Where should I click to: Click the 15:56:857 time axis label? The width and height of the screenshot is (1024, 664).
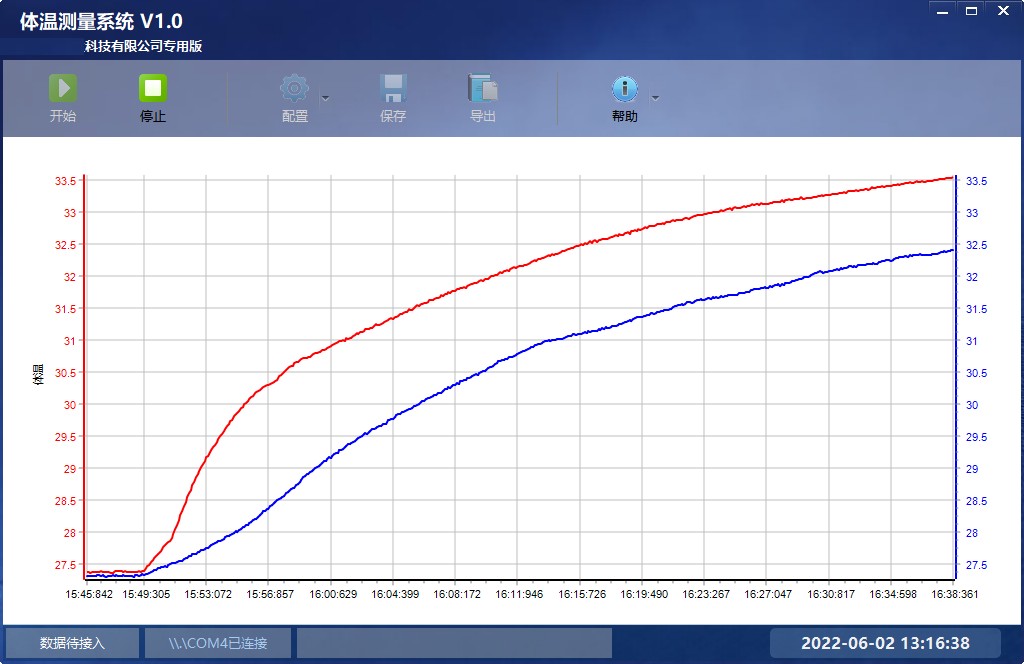[270, 594]
